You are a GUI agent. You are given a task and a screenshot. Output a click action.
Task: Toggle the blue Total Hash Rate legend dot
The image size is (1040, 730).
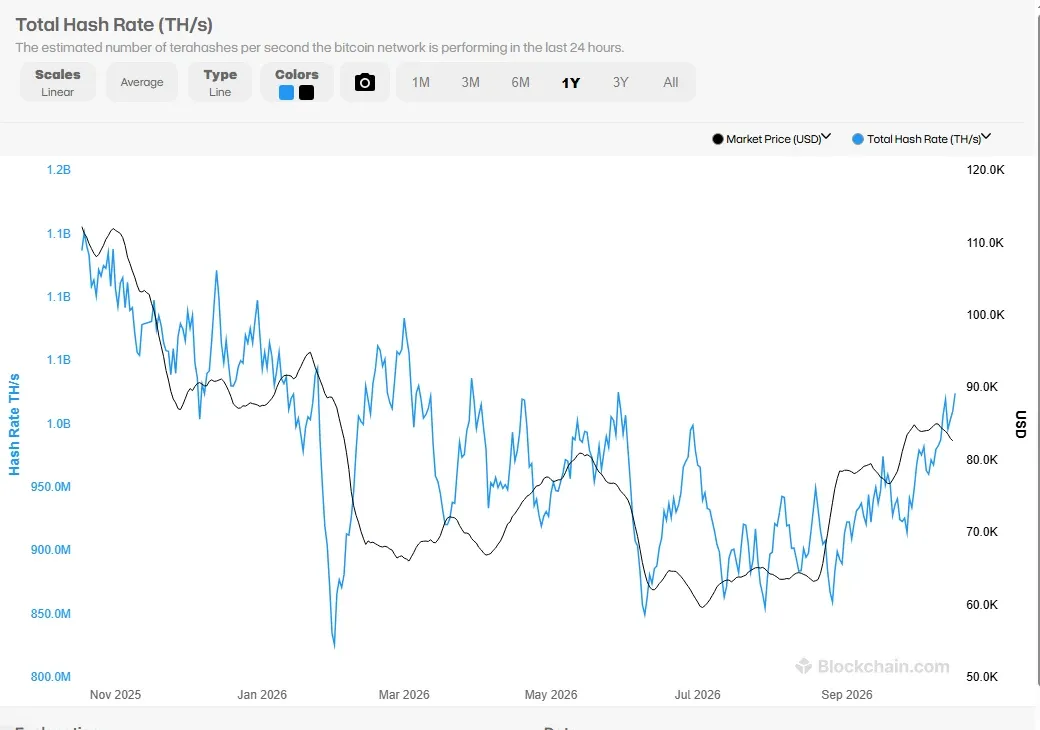(x=858, y=139)
